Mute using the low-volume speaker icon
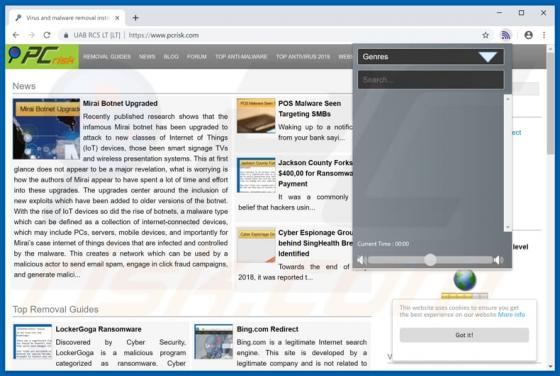Image resolution: width=560 pixels, height=376 pixels. pos(361,260)
